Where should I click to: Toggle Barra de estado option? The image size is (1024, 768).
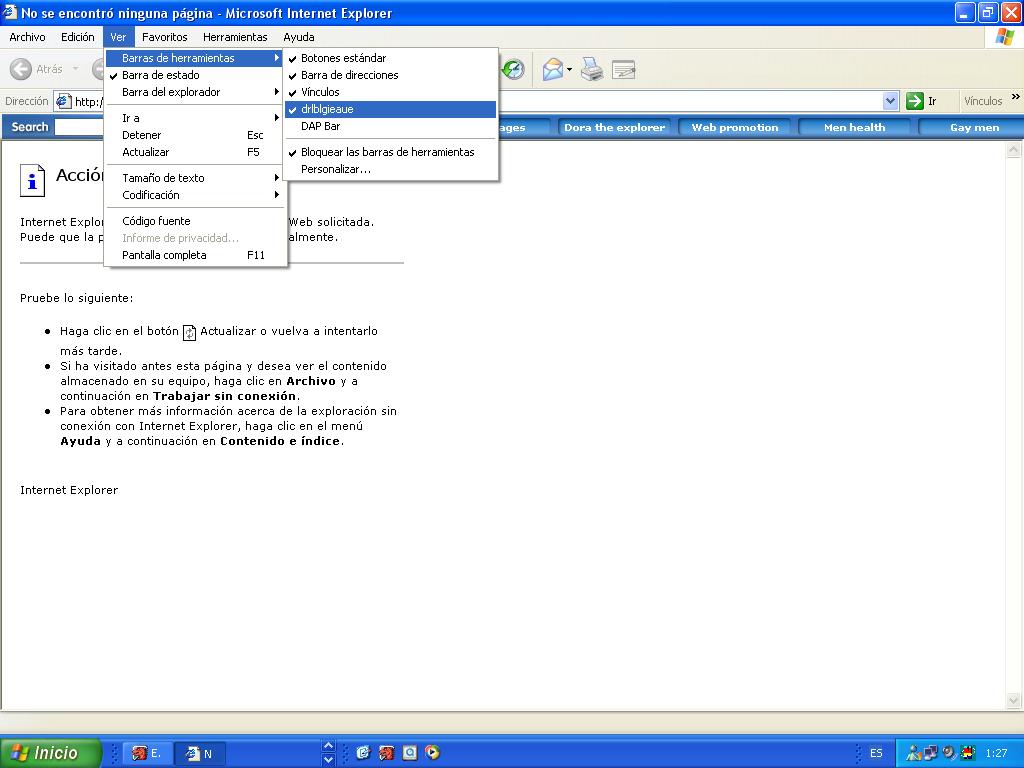tap(195, 75)
